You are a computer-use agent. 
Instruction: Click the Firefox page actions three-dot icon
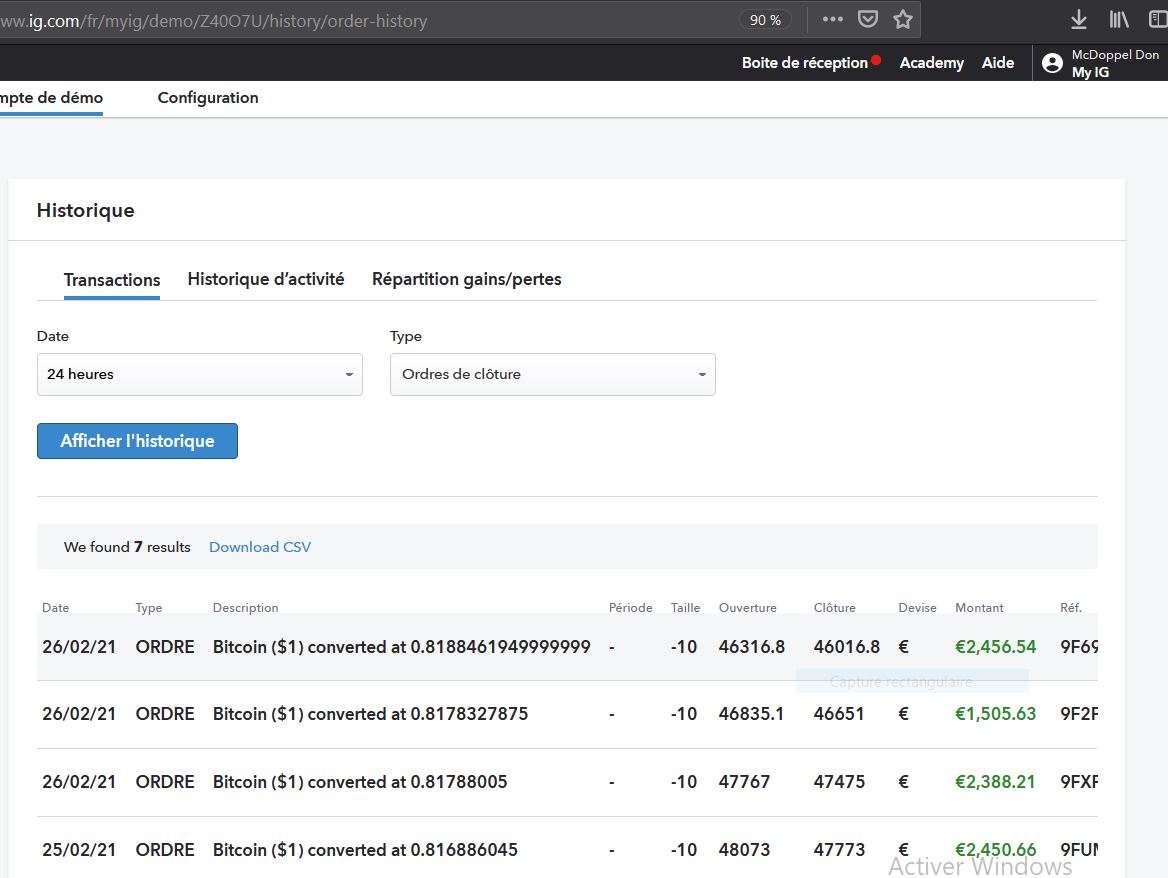(832, 19)
